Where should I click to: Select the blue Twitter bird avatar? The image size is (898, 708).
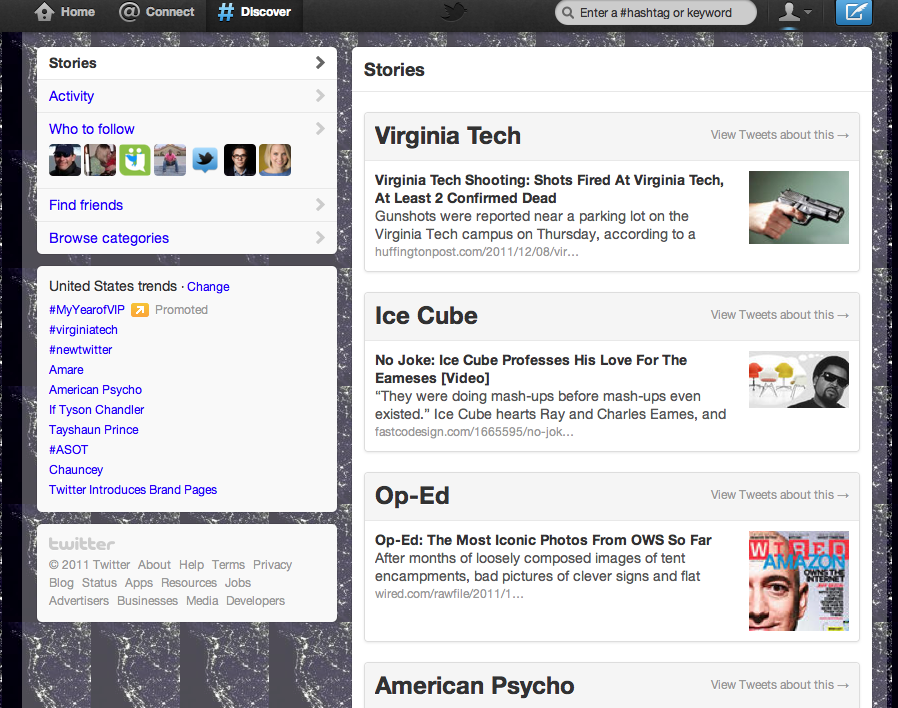204,160
